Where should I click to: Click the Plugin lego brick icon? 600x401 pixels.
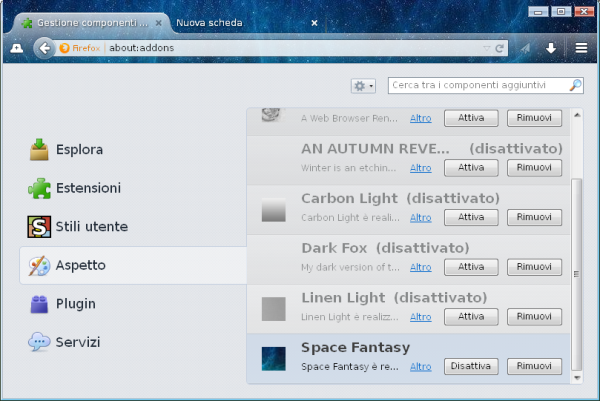[39, 305]
